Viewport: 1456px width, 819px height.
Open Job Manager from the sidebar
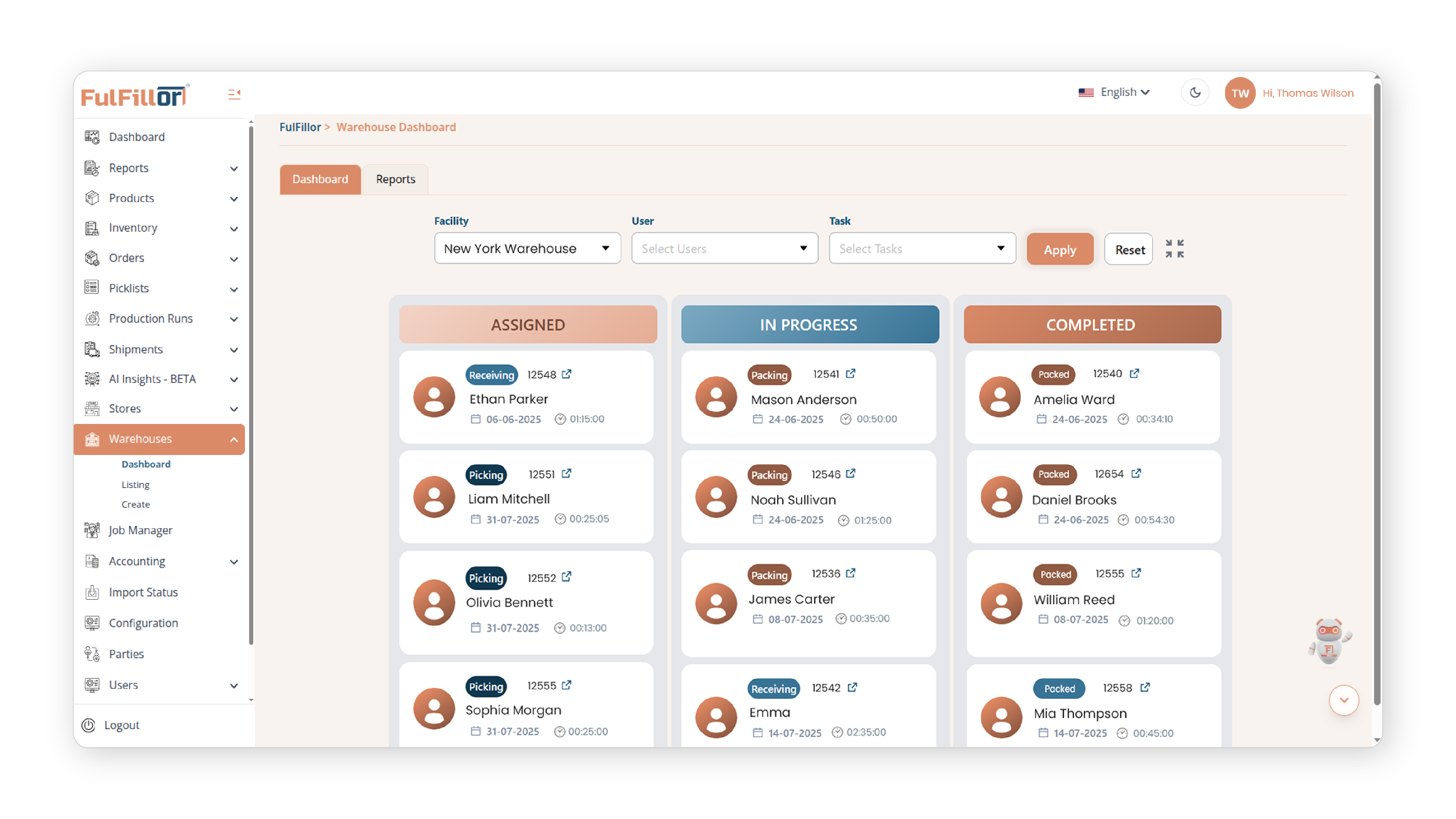(140, 530)
